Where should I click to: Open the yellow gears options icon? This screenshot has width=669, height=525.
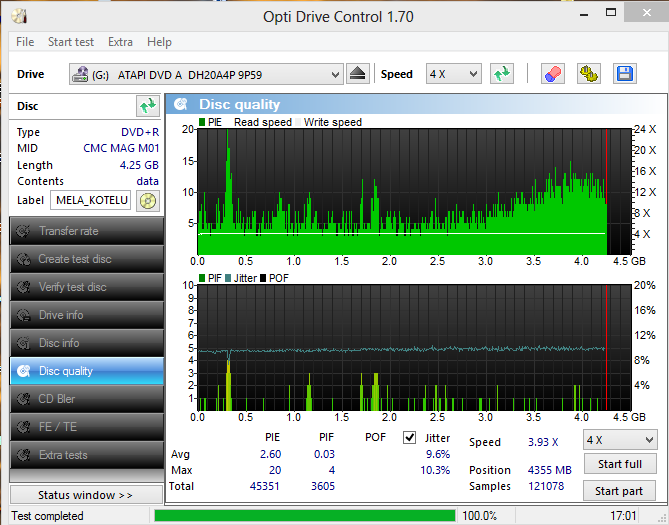pyautogui.click(x=589, y=74)
